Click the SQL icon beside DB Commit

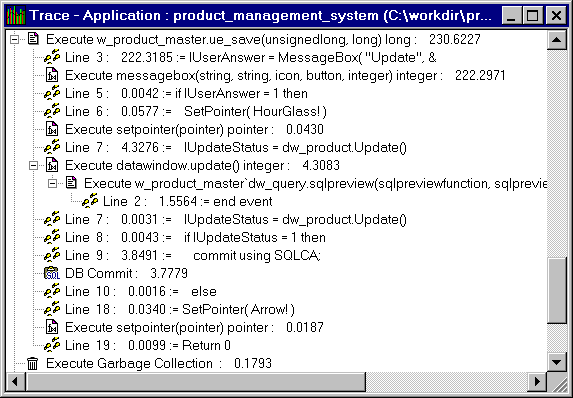(52, 273)
